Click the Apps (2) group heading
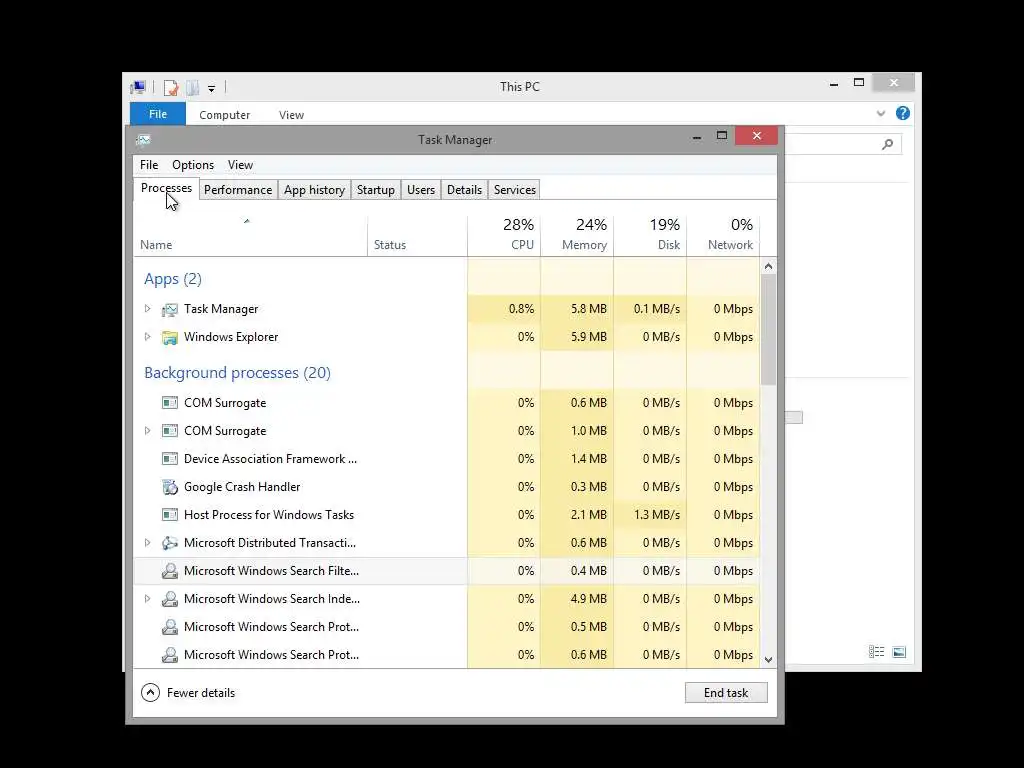The image size is (1024, 768). [x=172, y=280]
